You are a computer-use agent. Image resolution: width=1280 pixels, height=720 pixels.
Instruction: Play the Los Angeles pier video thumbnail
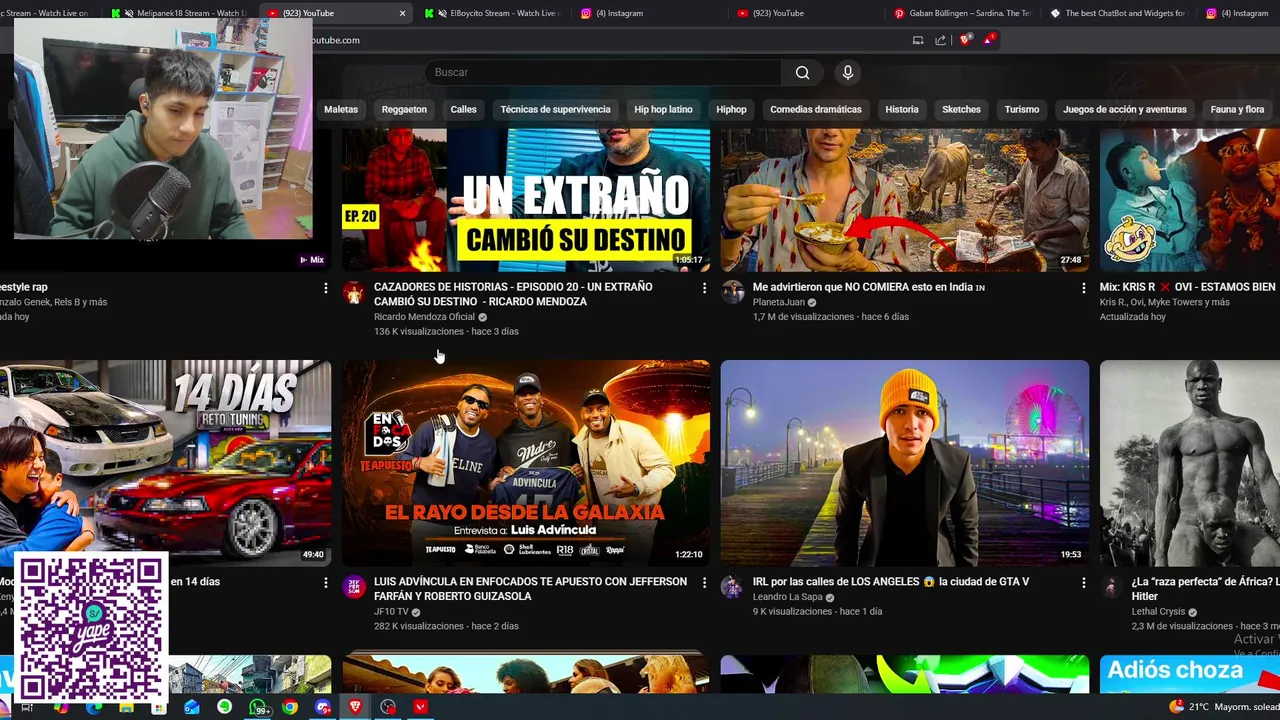(905, 463)
